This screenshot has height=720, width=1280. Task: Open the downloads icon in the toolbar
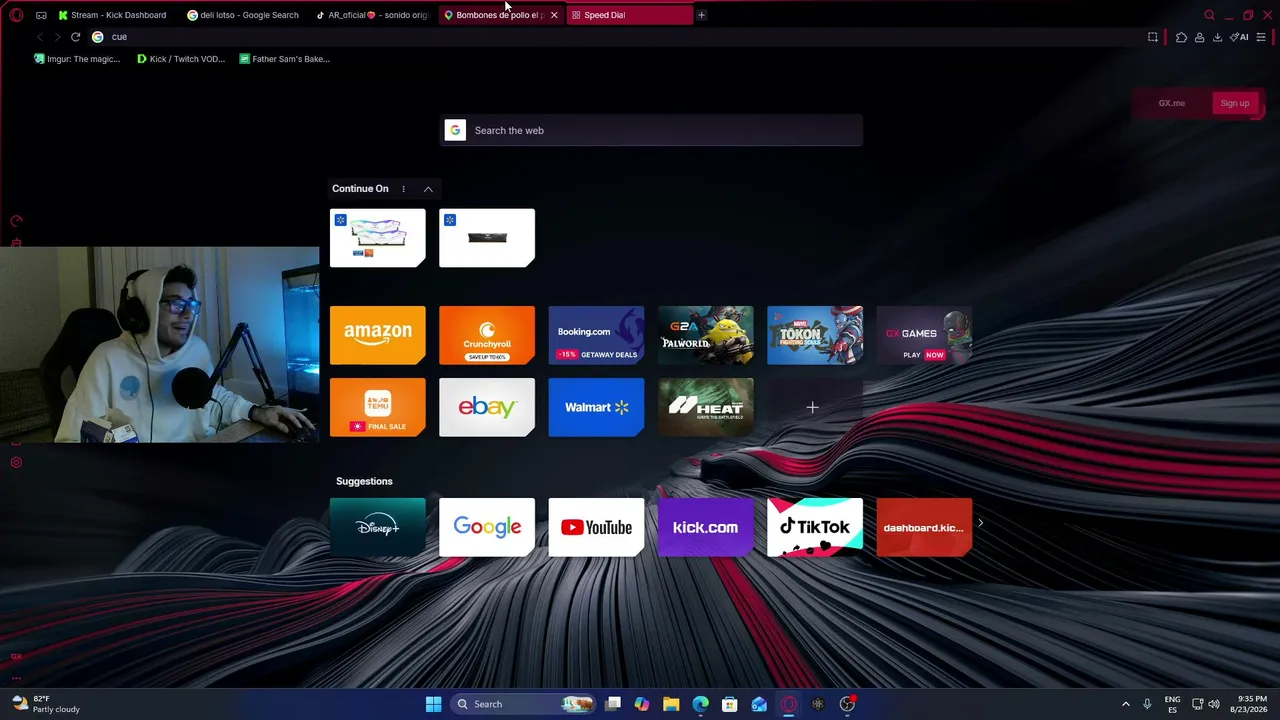click(1217, 37)
